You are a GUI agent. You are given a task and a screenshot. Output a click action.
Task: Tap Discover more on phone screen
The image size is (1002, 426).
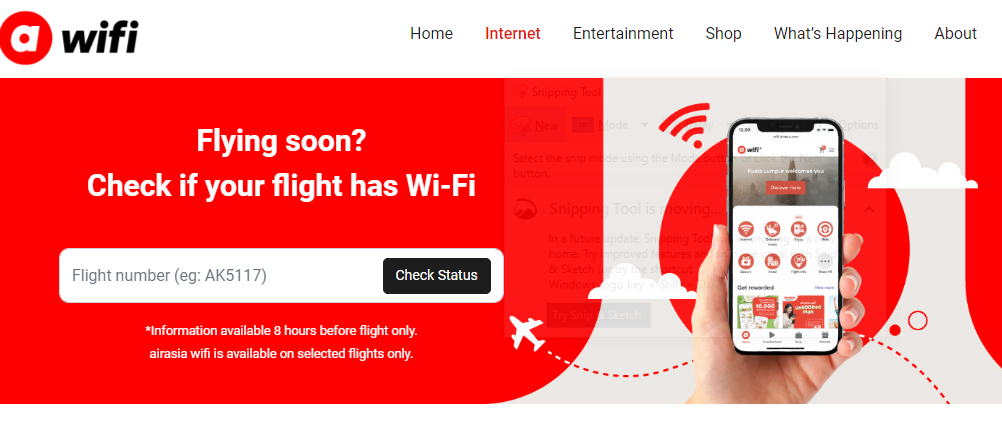(785, 188)
